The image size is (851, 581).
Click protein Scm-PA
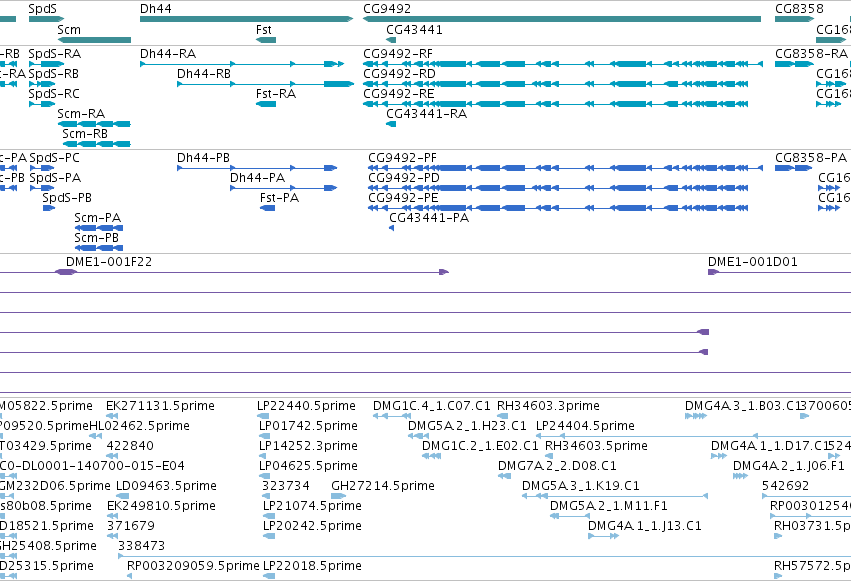pos(99,228)
